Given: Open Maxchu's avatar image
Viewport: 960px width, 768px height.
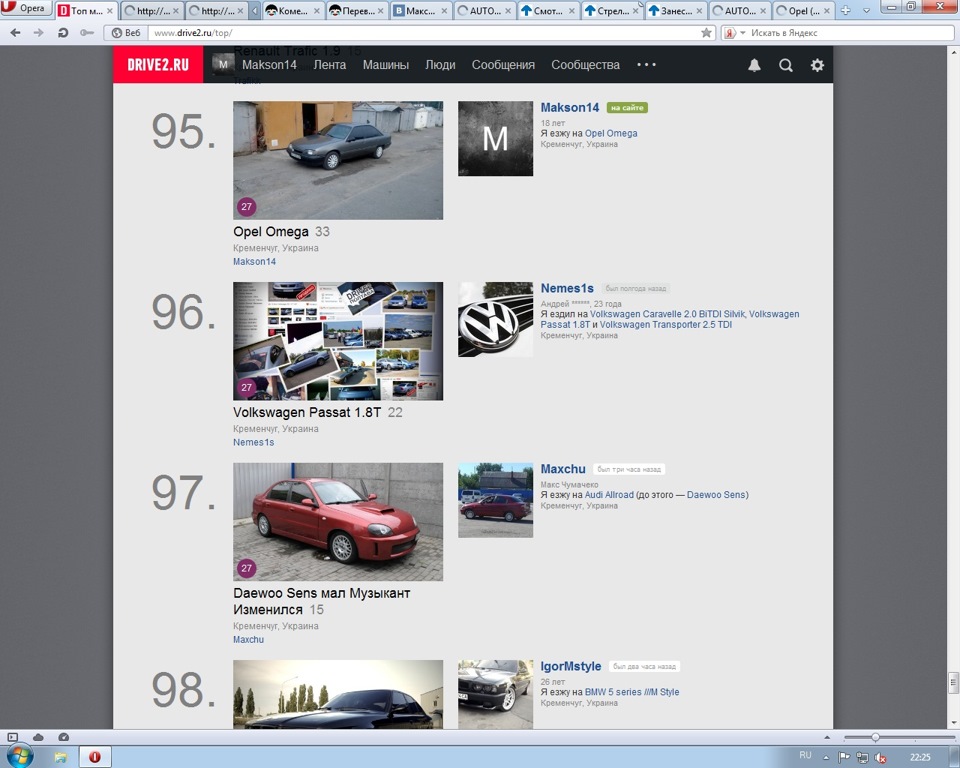Looking at the screenshot, I should 495,500.
